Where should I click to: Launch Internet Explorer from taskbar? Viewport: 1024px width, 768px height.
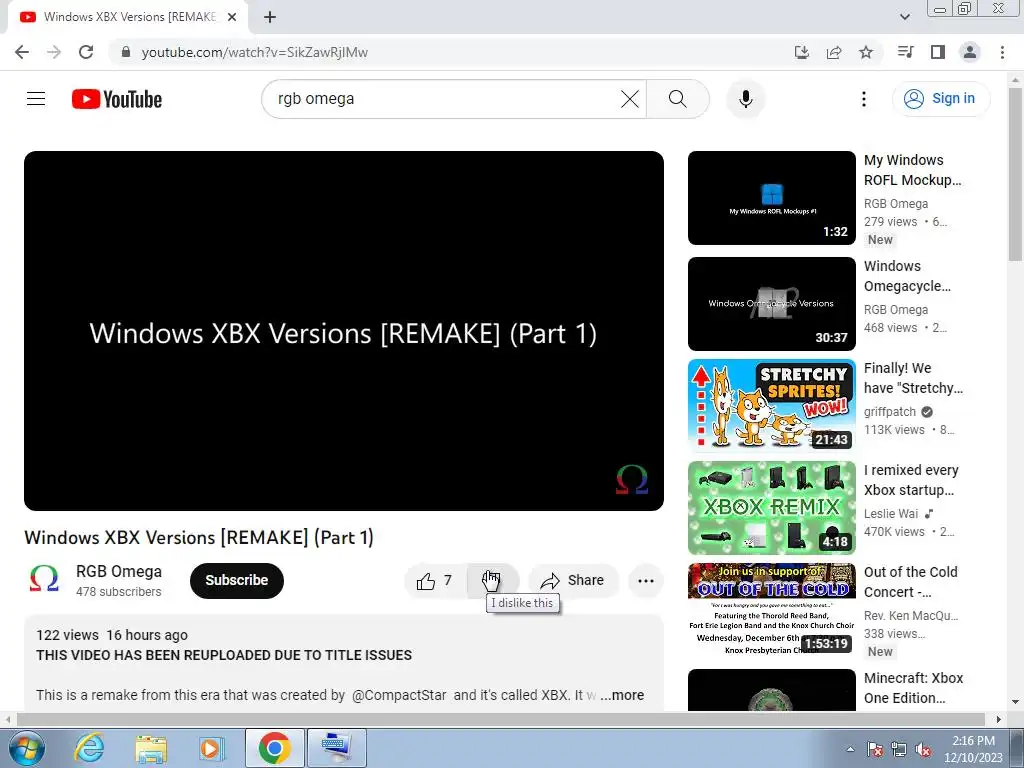tap(89, 748)
